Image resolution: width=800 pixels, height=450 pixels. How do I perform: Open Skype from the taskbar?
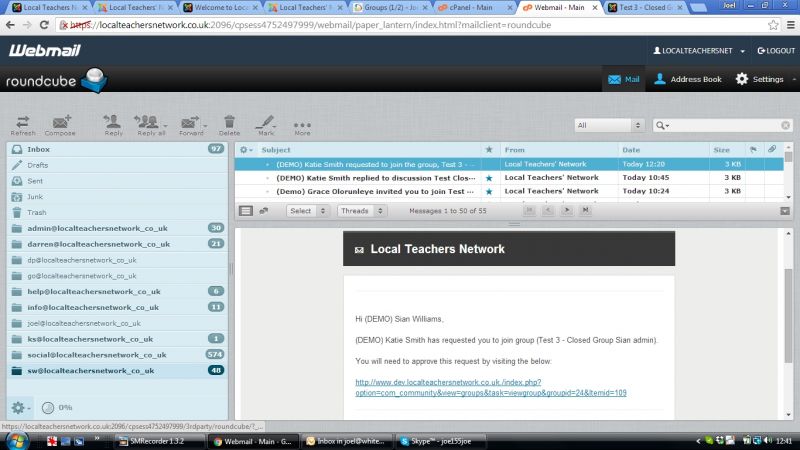point(440,441)
